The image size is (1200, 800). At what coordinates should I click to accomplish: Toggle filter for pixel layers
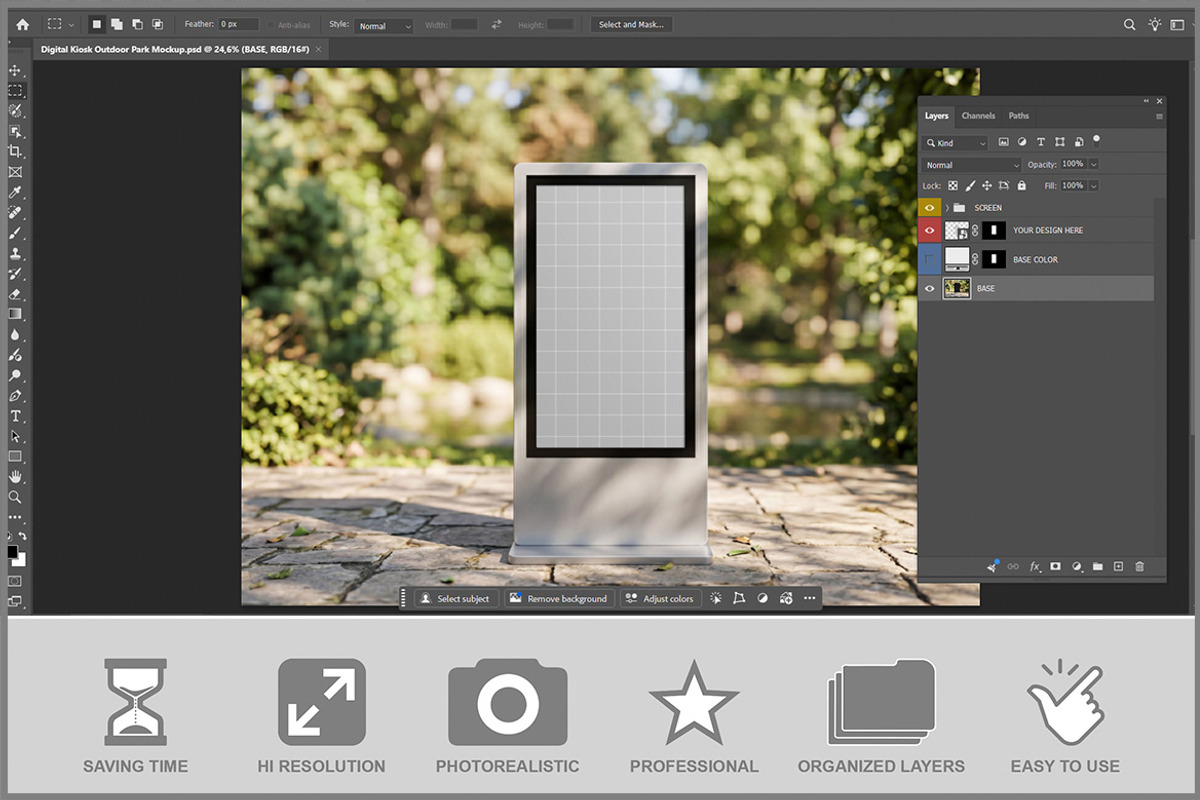point(1004,142)
